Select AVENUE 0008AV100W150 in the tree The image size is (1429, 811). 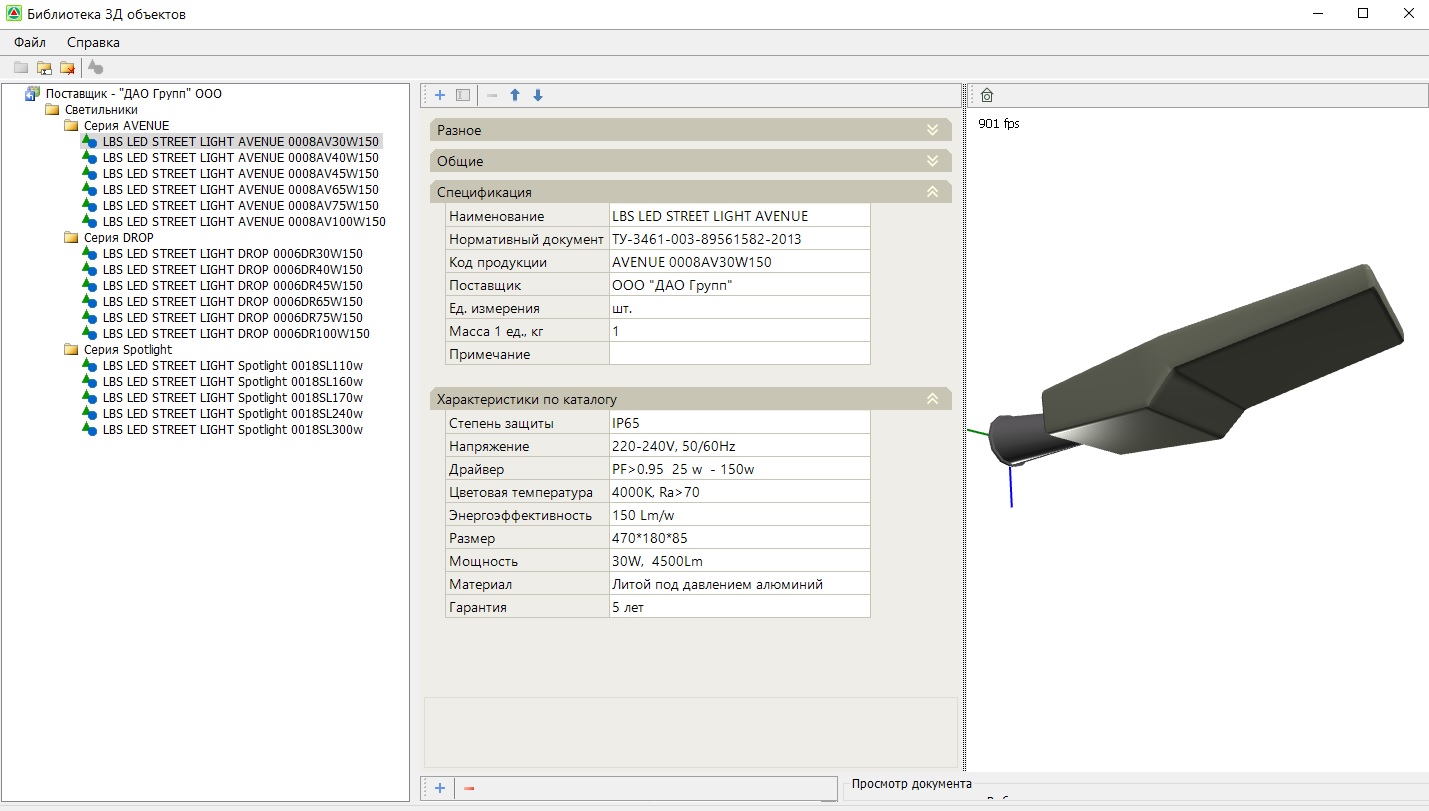coord(243,222)
